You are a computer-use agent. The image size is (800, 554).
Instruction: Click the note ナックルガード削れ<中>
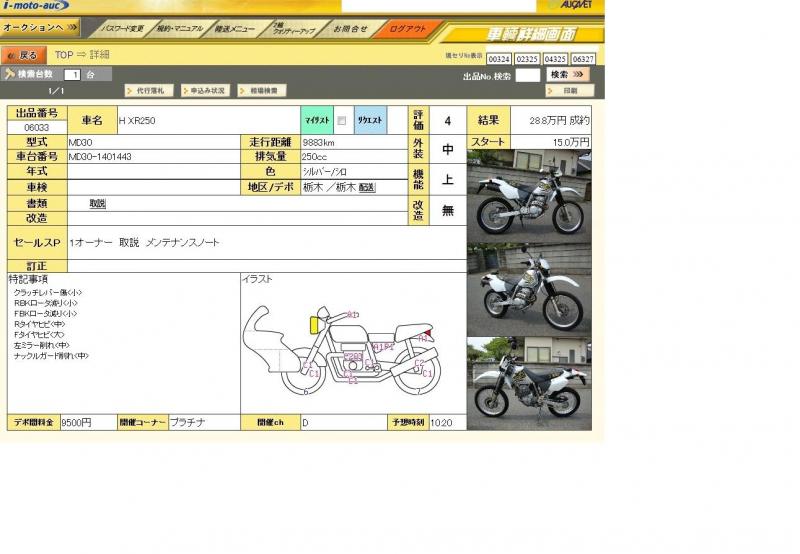[x=51, y=356]
